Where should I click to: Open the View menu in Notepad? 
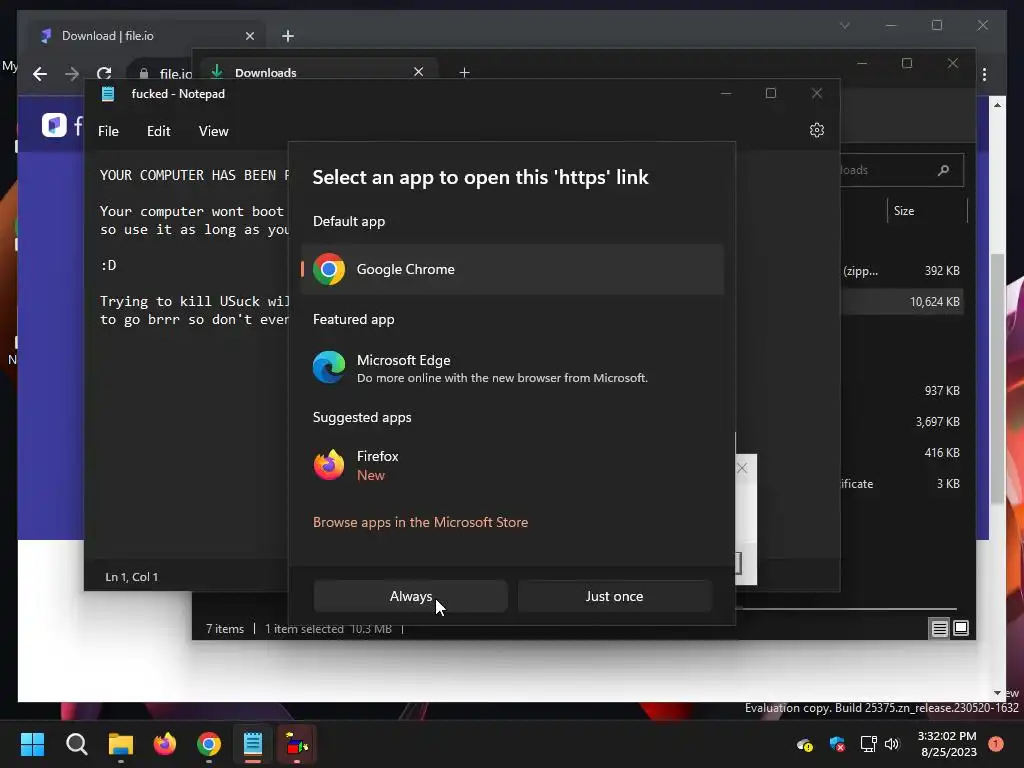214,131
